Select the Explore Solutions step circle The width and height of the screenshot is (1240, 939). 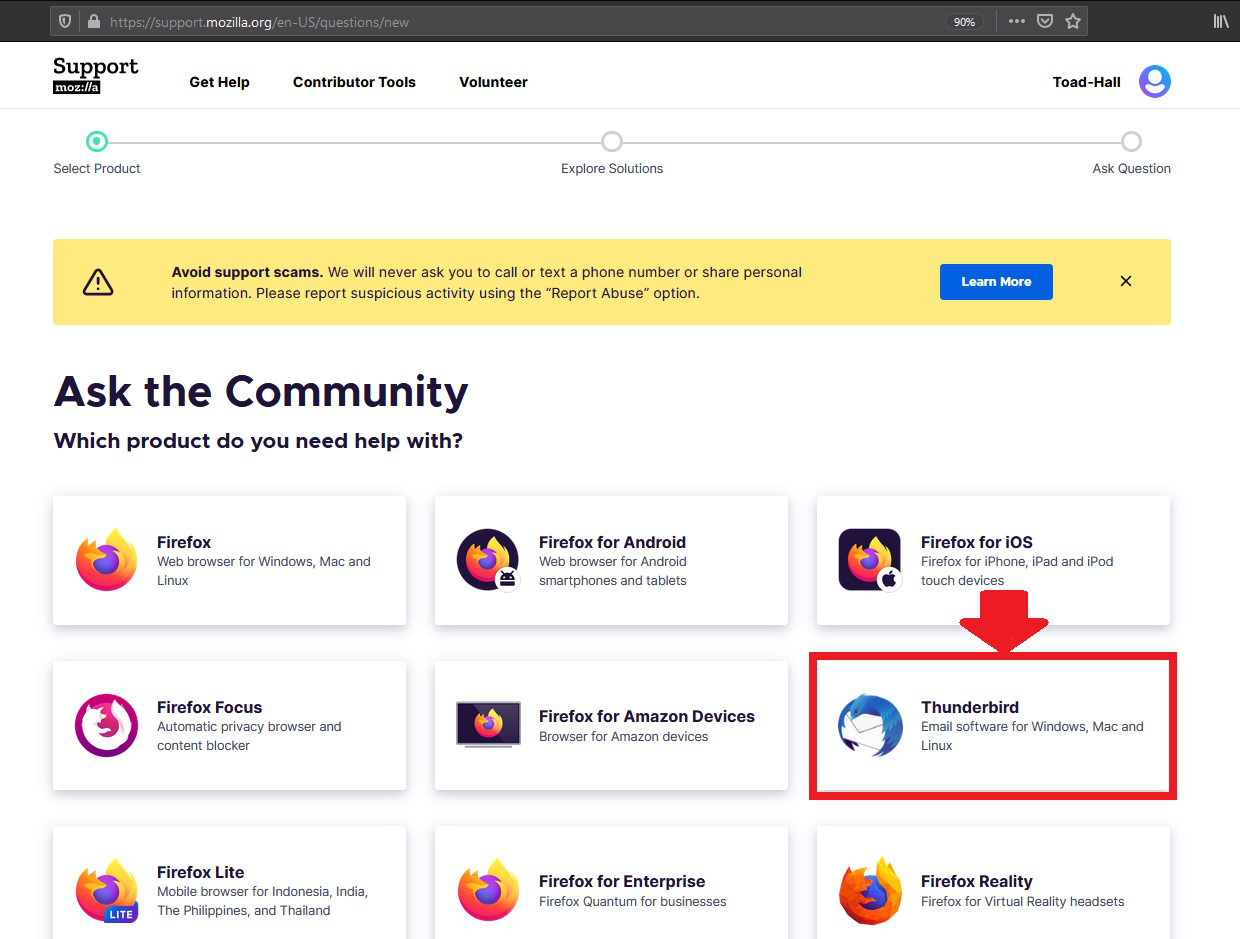(612, 142)
